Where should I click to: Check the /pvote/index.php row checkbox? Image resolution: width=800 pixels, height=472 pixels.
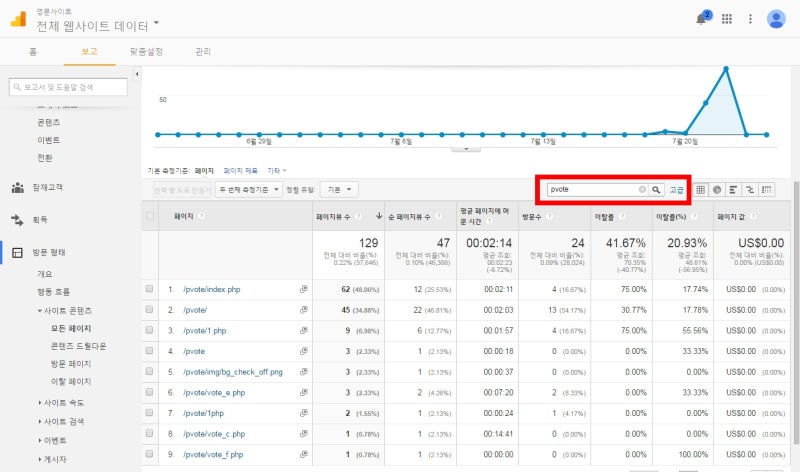[149, 289]
